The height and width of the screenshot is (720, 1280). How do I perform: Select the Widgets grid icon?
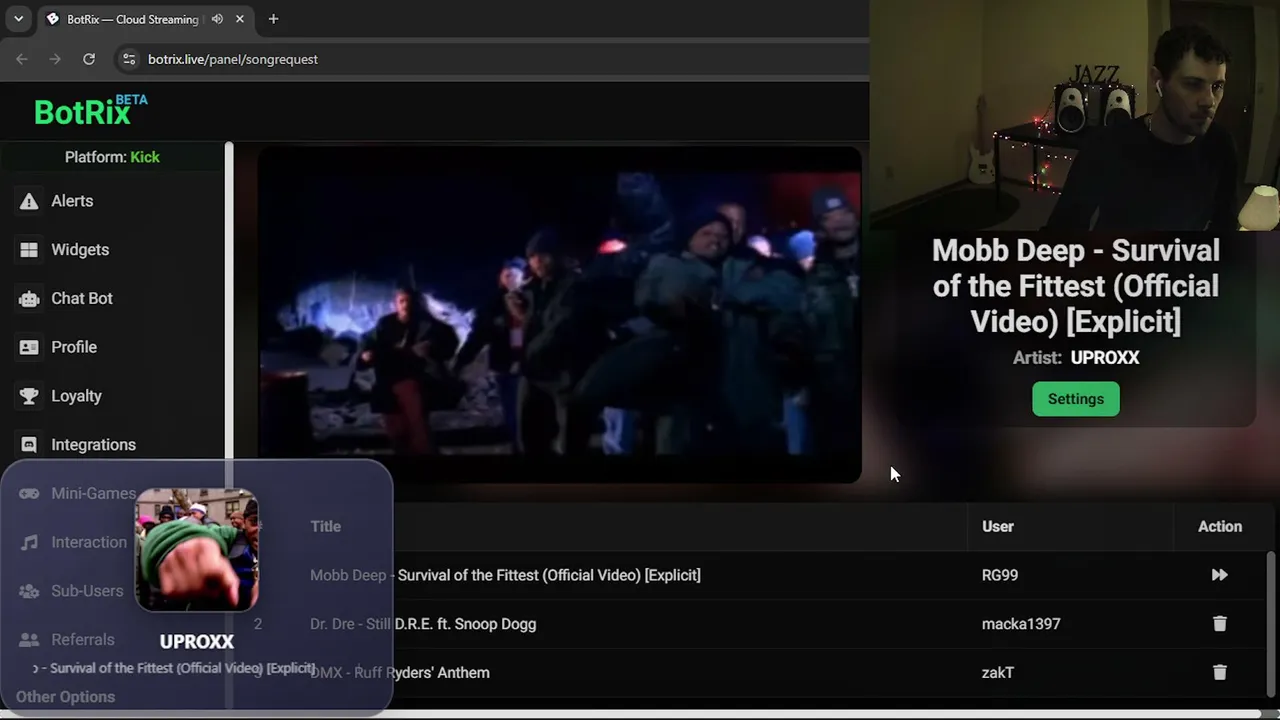29,250
